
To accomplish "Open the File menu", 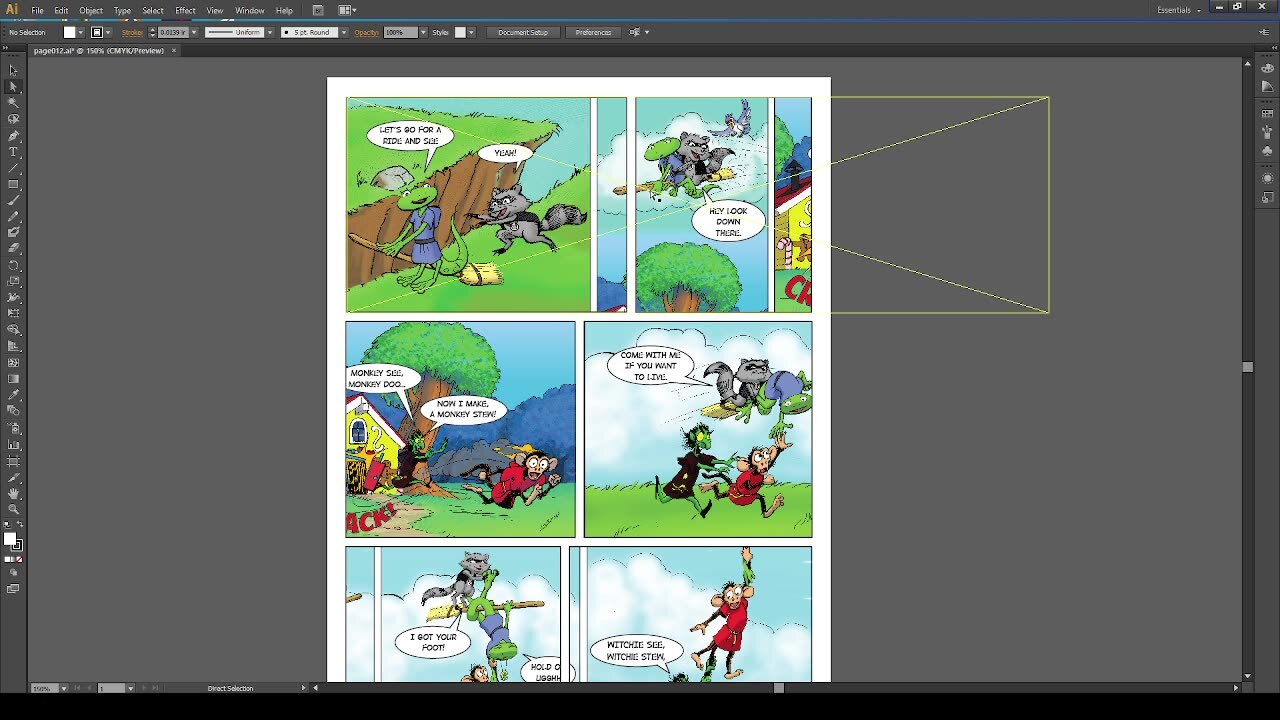I will [x=37, y=10].
